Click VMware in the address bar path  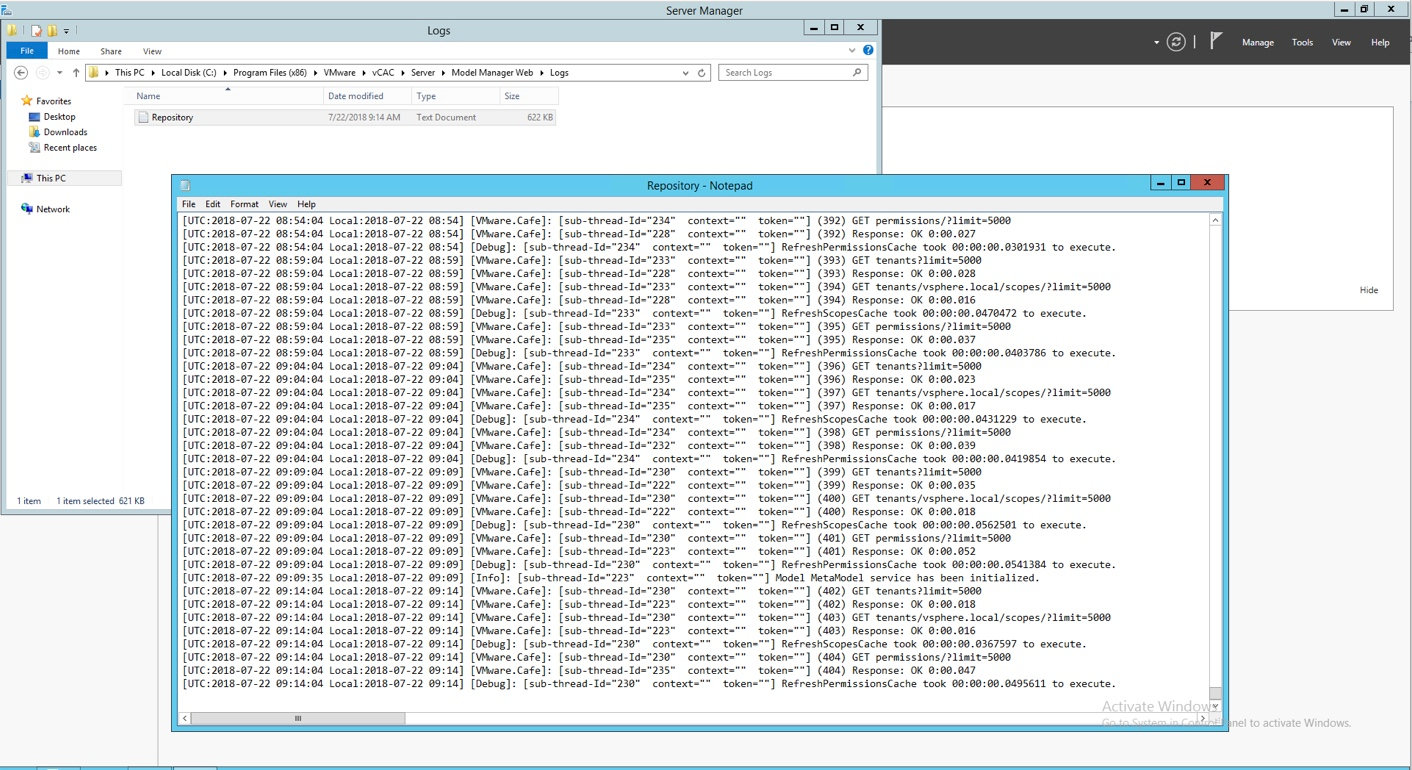[338, 73]
